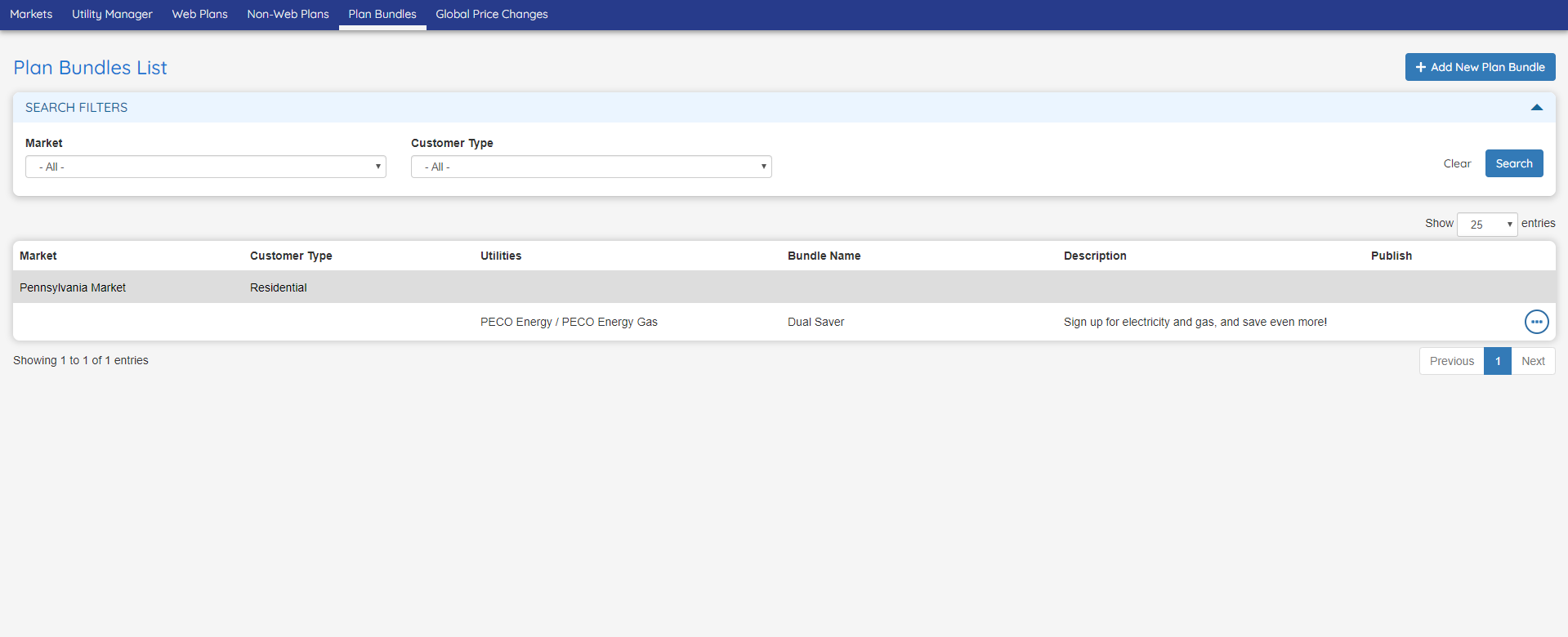
Task: Click the Add New Plan Bundle button
Action: (x=1480, y=67)
